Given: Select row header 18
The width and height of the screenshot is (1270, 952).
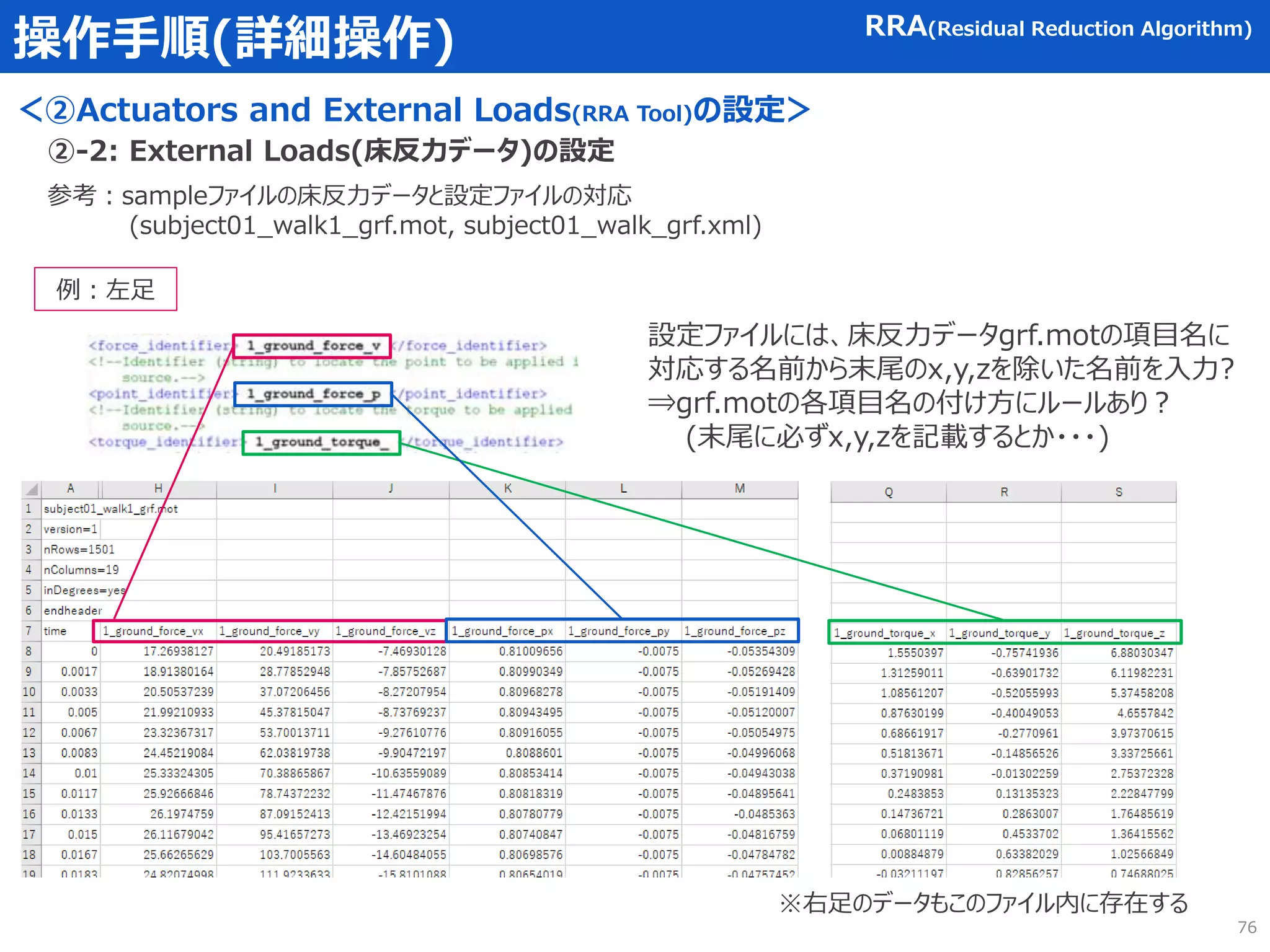Looking at the screenshot, I should [29, 855].
